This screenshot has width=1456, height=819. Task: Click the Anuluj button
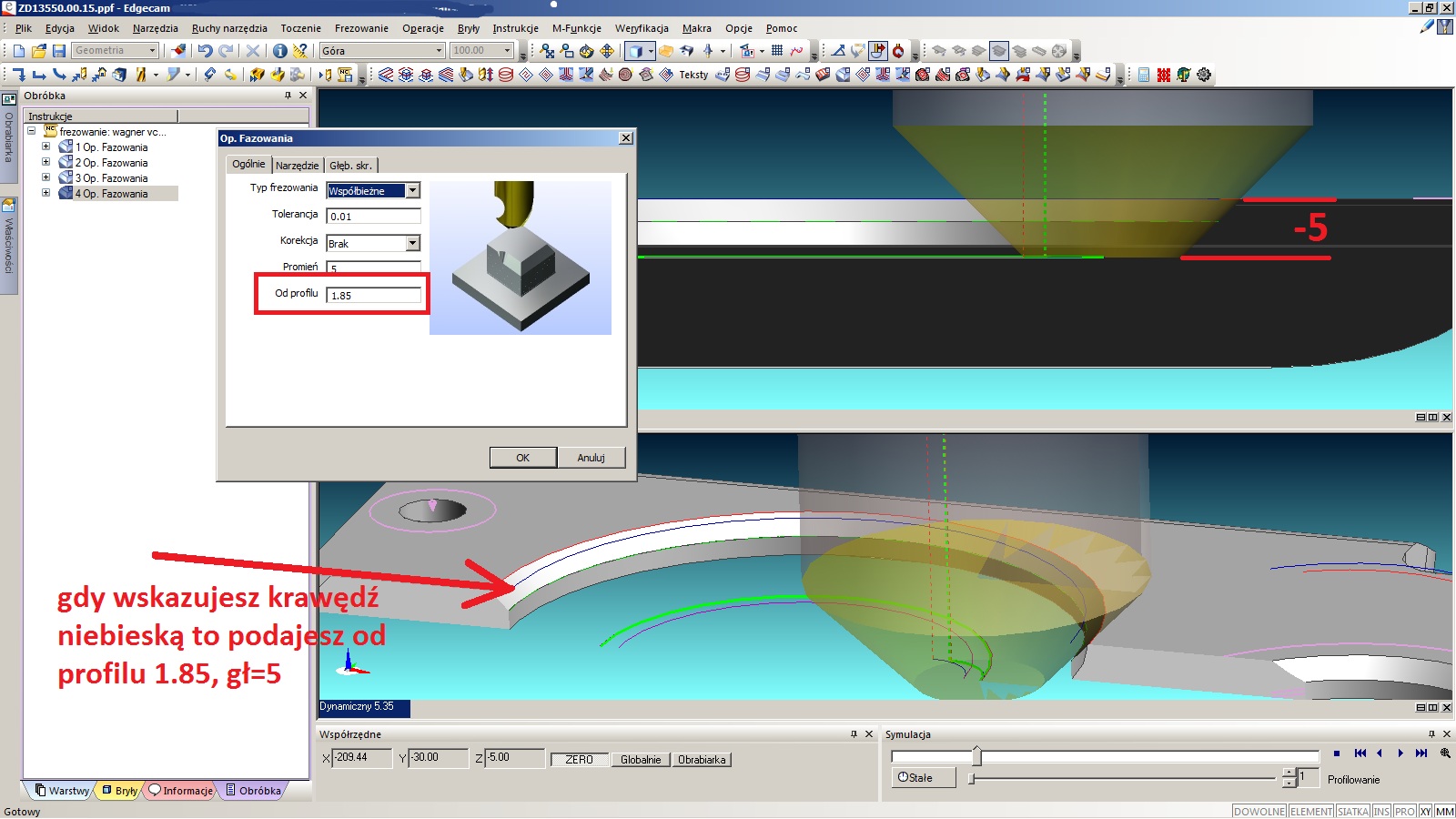tap(591, 458)
